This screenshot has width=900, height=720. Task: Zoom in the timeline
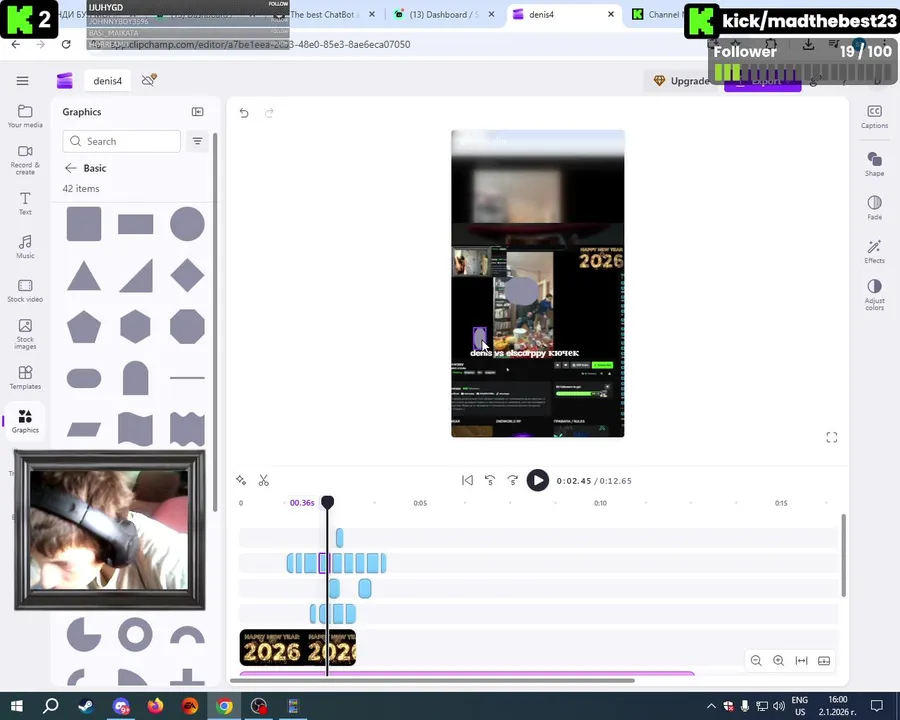click(x=778, y=661)
